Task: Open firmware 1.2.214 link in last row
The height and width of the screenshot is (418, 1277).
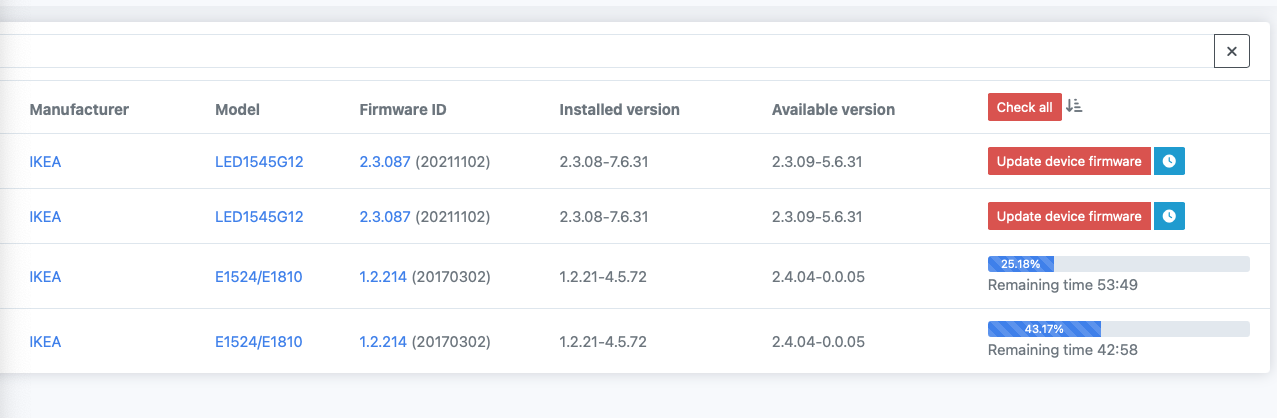Action: tap(383, 342)
